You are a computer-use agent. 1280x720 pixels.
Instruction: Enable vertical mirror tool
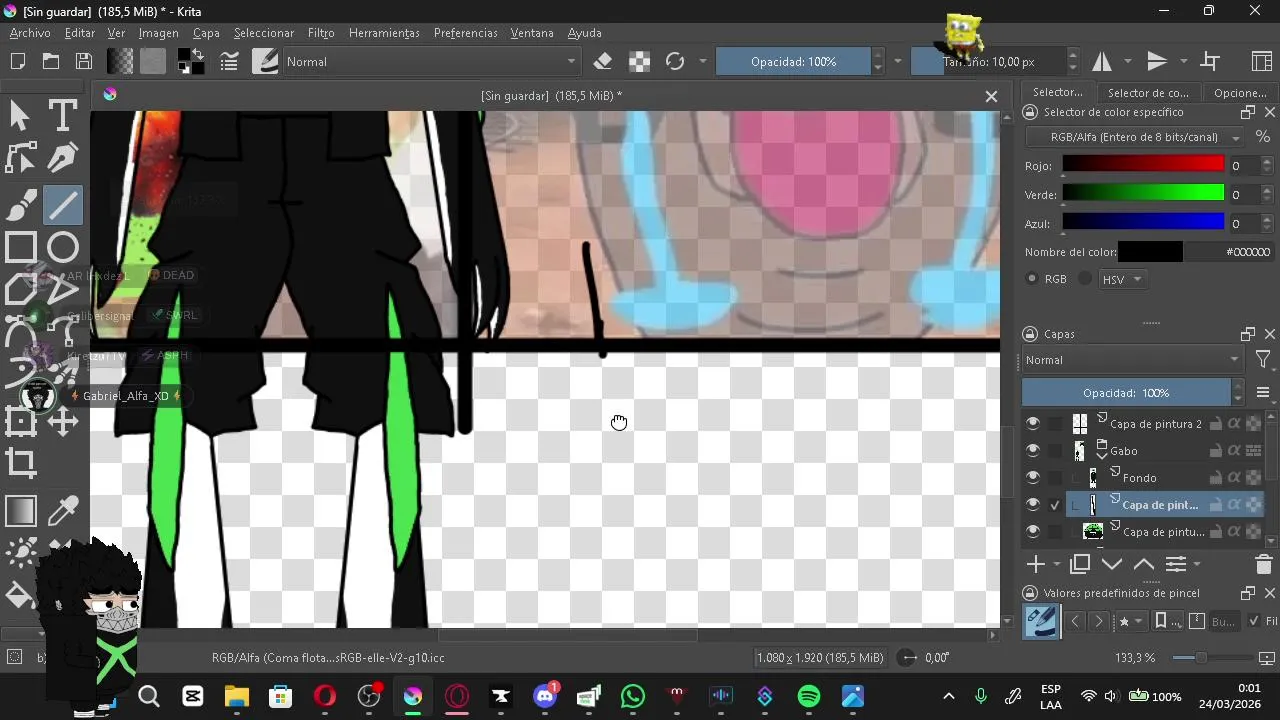pyautogui.click(x=1157, y=62)
